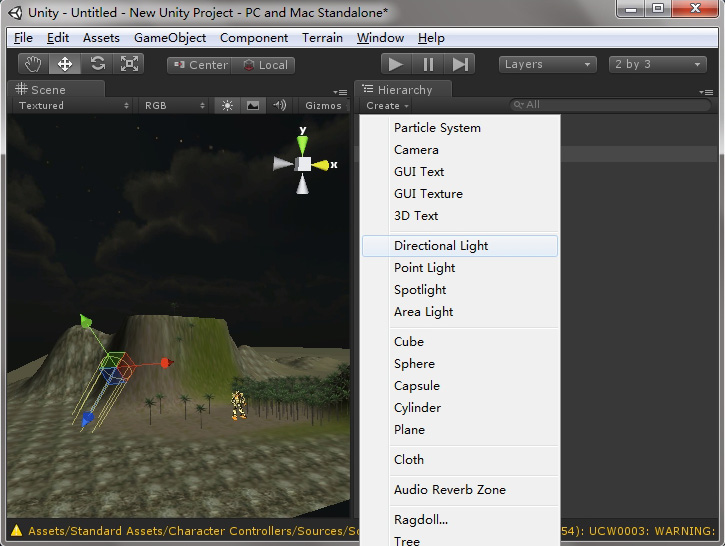The height and width of the screenshot is (546, 725).
Task: Switch to the Hierarchy tab
Action: [403, 89]
